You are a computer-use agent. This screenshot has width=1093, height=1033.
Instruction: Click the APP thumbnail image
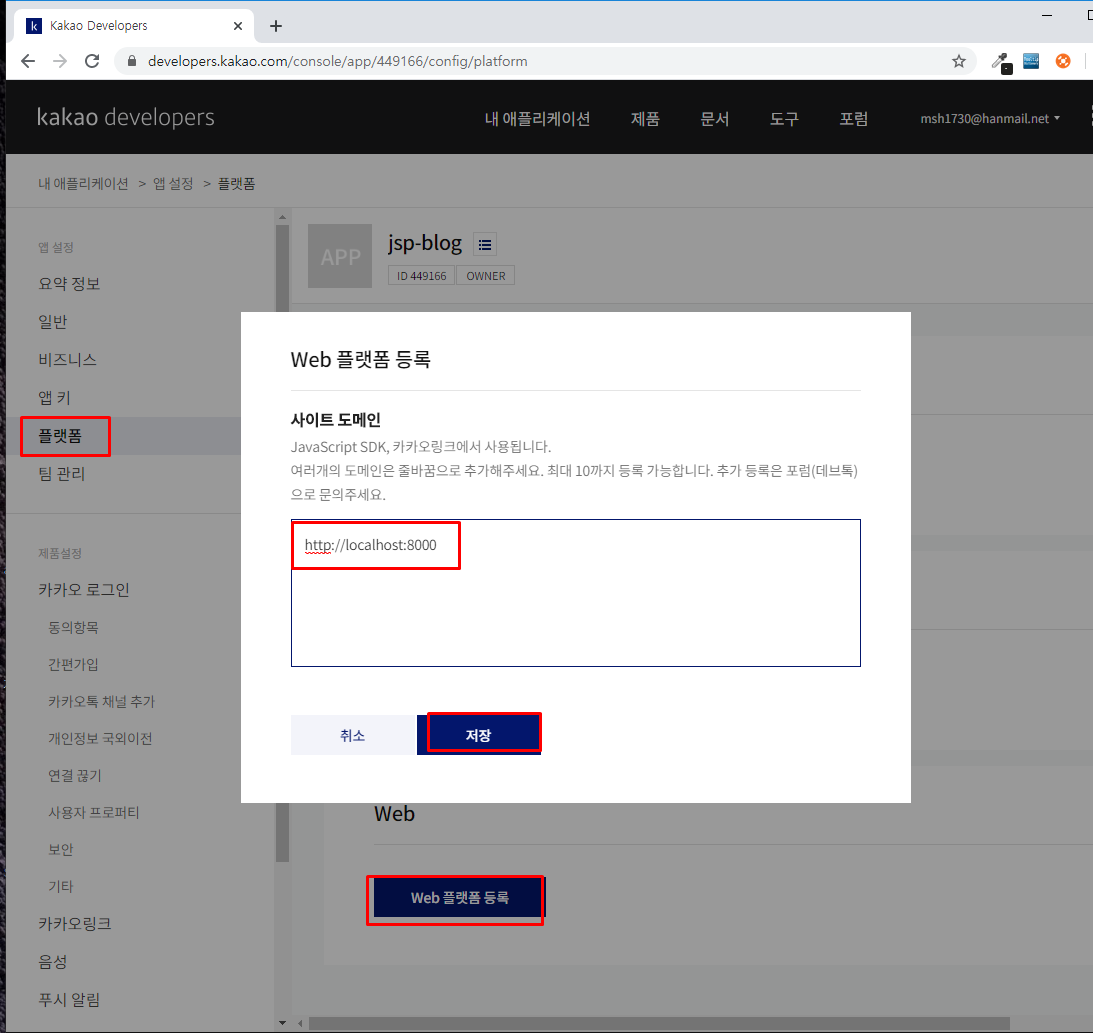pyautogui.click(x=340, y=256)
